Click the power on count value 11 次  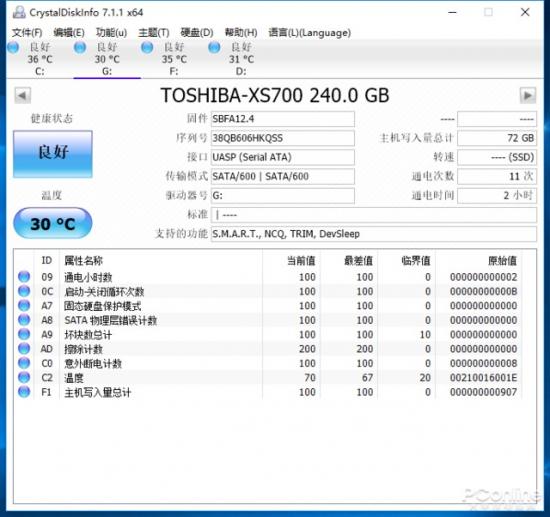(x=497, y=176)
